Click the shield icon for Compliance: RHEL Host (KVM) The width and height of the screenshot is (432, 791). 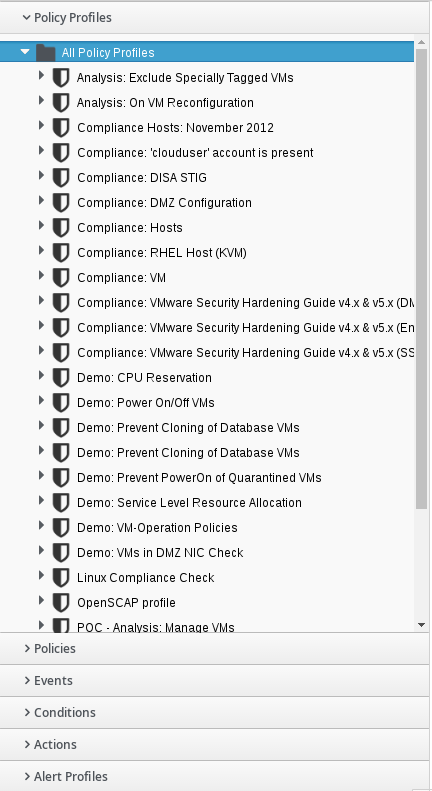pos(61,252)
